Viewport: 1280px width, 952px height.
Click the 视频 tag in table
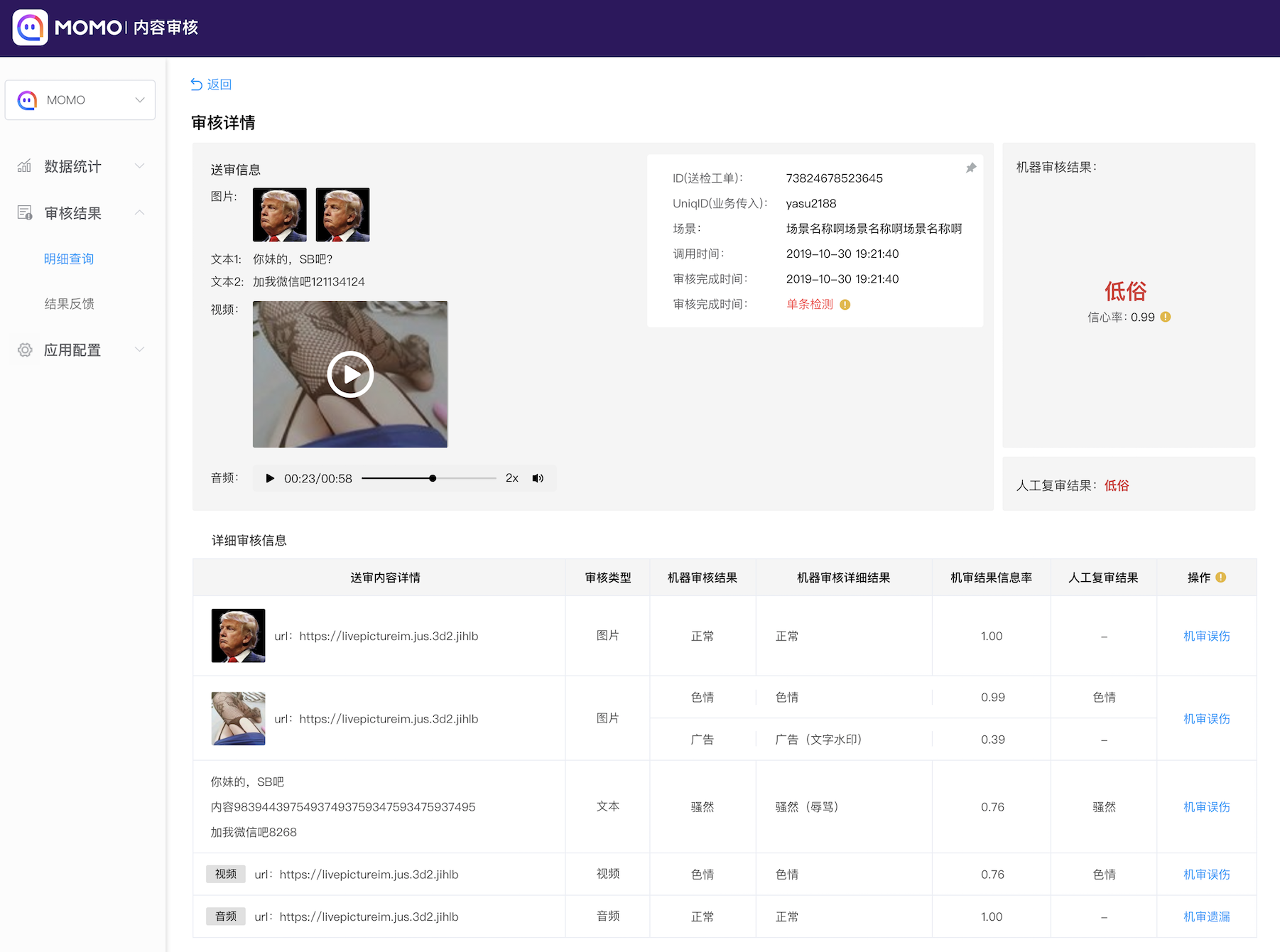pyautogui.click(x=226, y=874)
